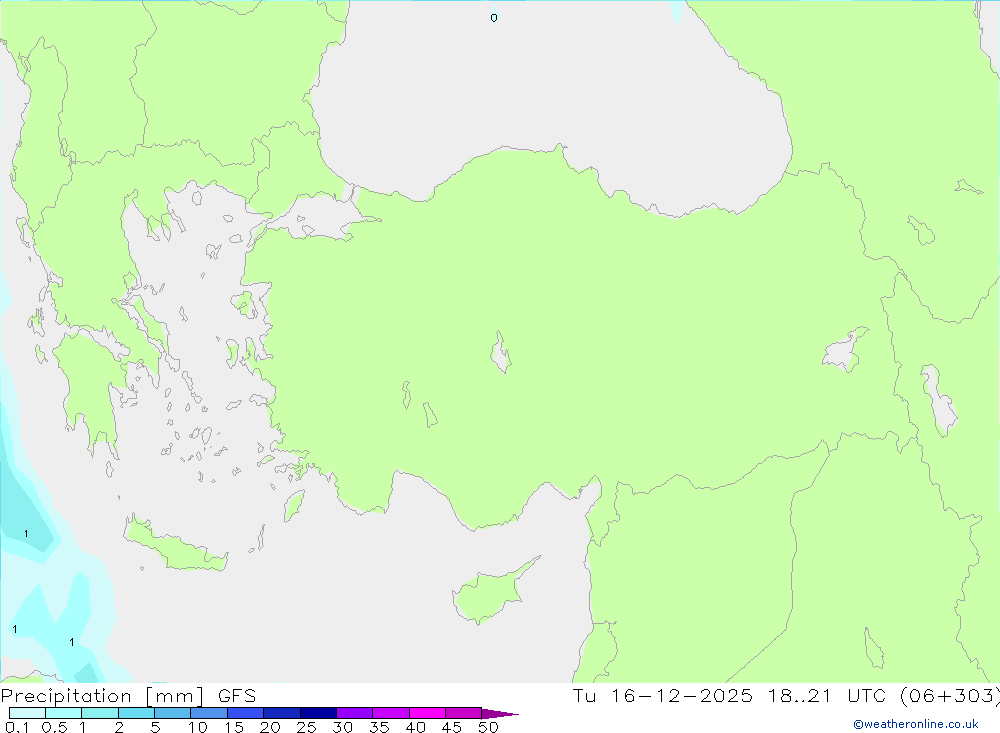Click the '1' contour label inside darker cyan patch

26,533
